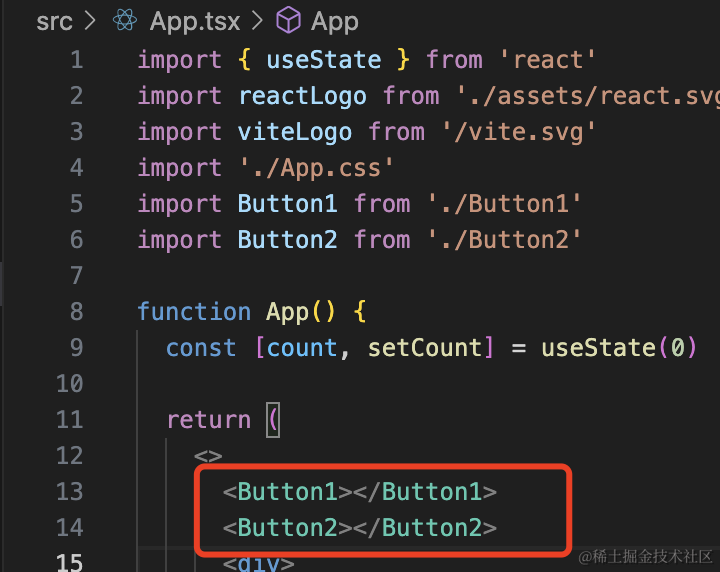Image resolution: width=720 pixels, height=572 pixels.
Task: Click line number 15 in the gutter
Action: pyautogui.click(x=69, y=562)
